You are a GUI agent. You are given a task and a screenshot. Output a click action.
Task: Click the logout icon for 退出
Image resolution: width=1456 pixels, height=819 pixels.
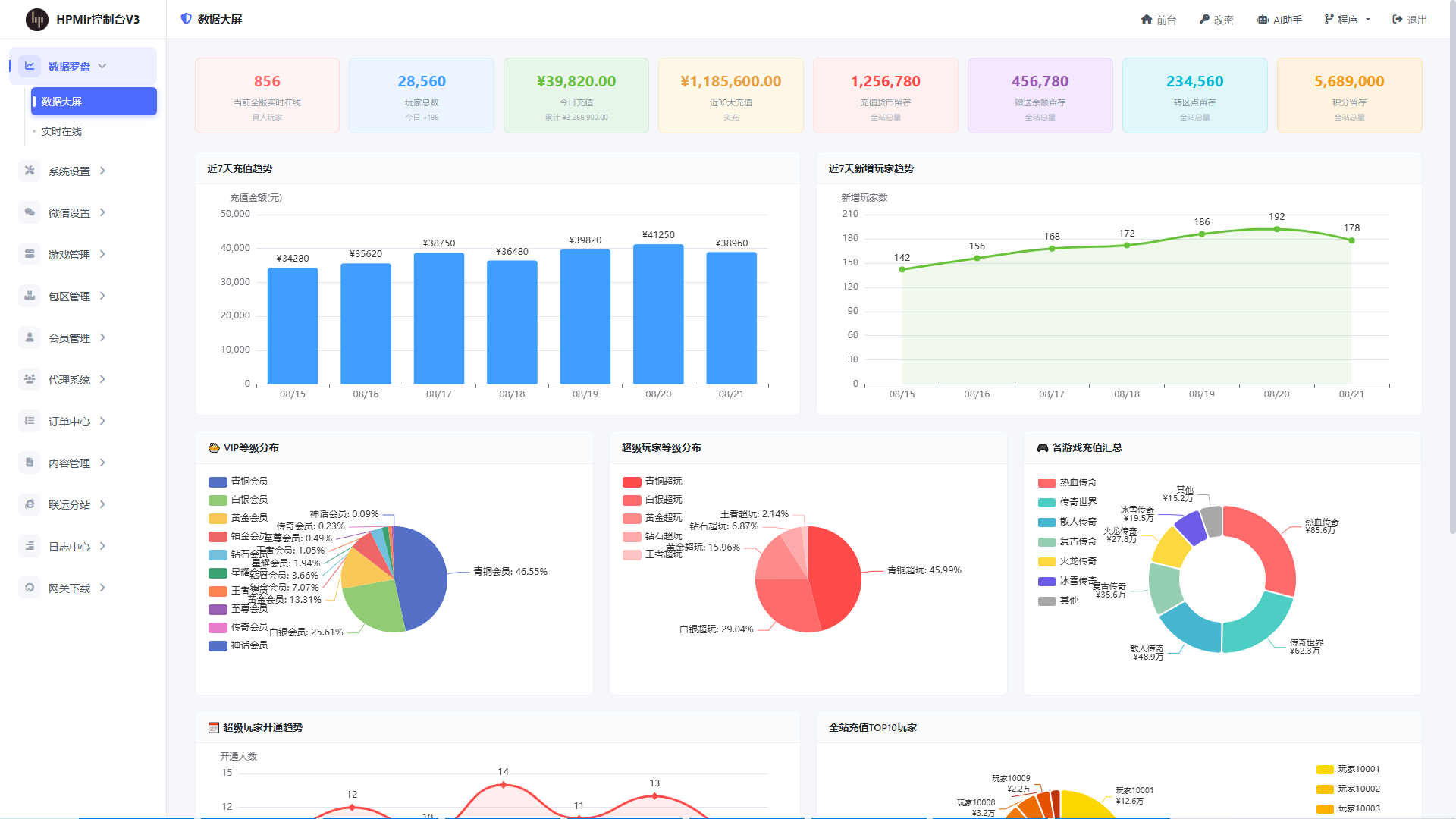[1398, 20]
